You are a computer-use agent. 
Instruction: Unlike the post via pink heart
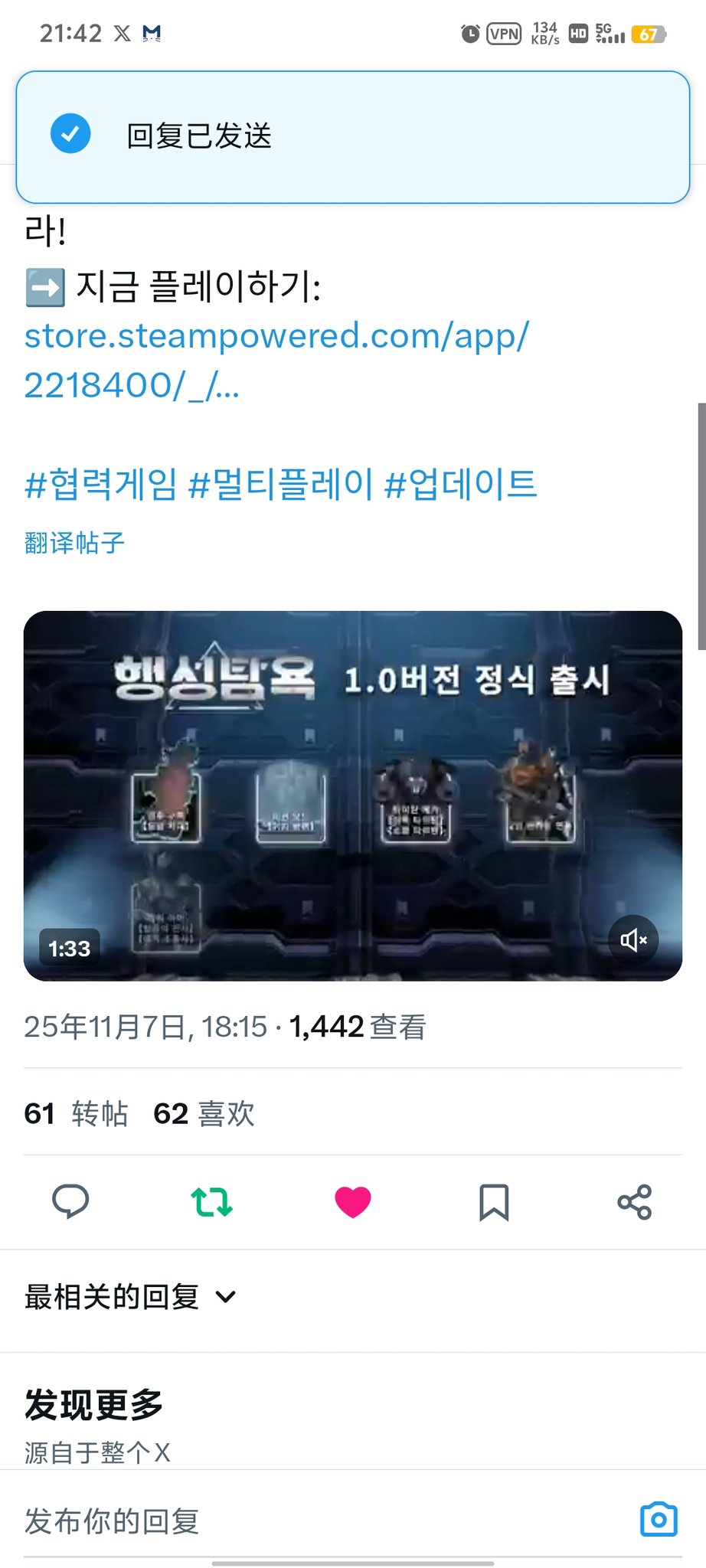tap(353, 1202)
